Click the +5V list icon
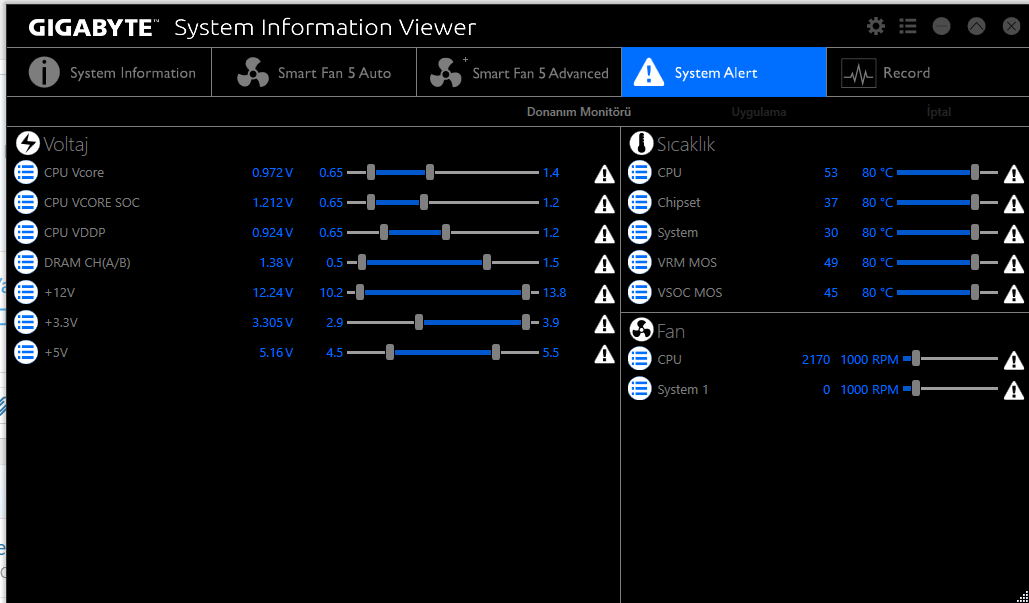Screen dimensions: 1029x603 pyautogui.click(x=26, y=352)
